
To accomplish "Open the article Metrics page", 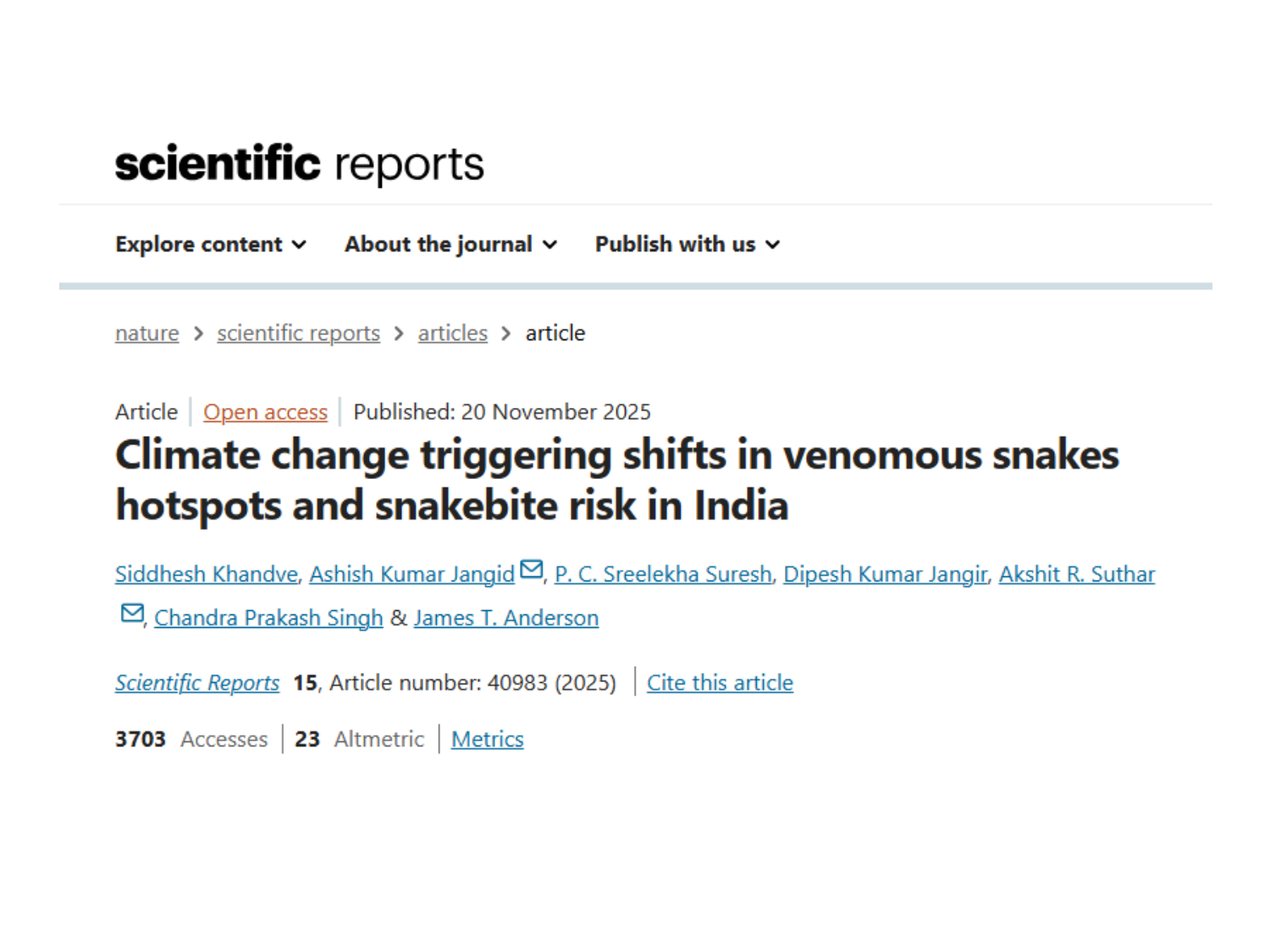I will [x=487, y=740].
